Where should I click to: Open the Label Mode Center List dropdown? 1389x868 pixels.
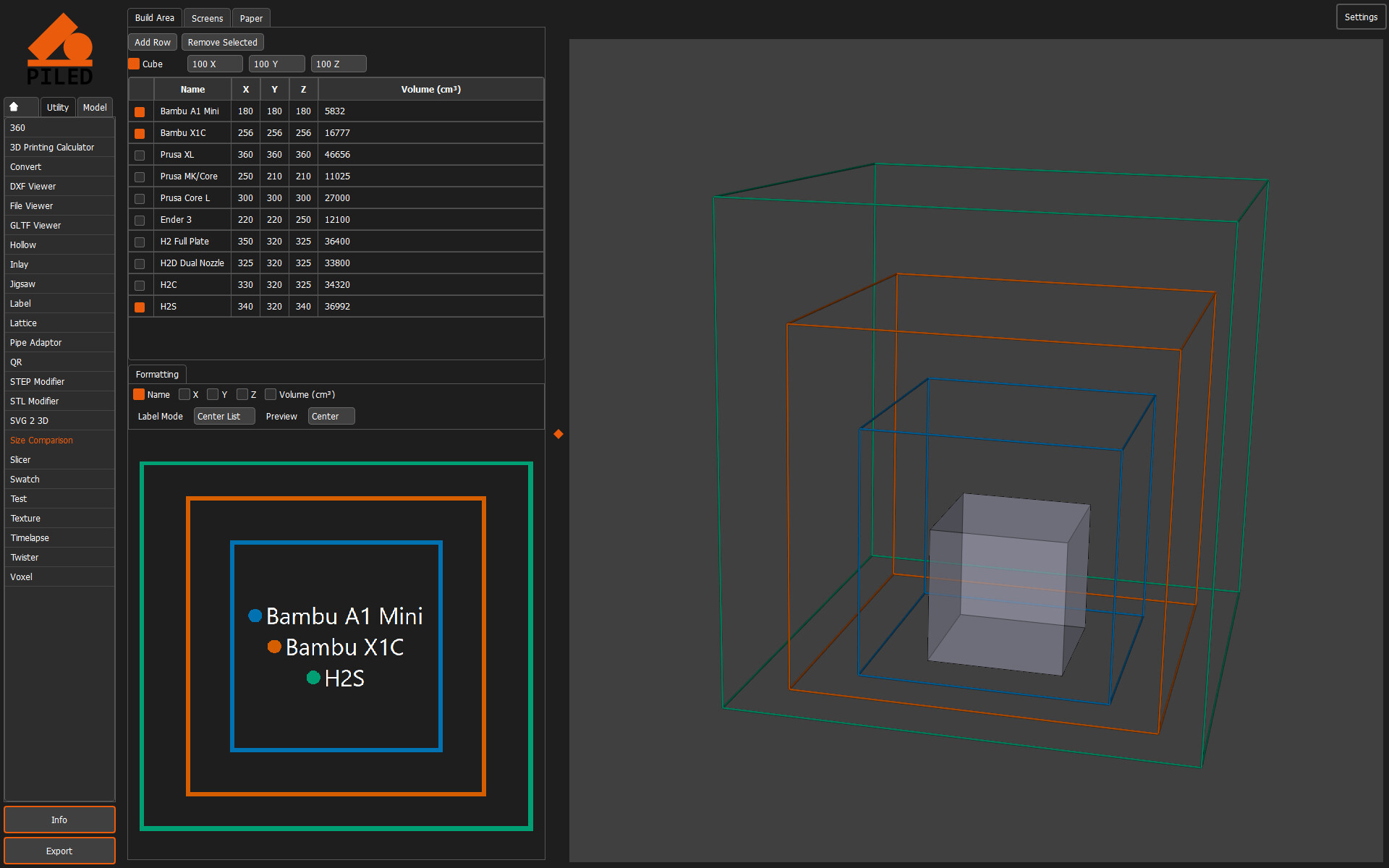pyautogui.click(x=224, y=416)
